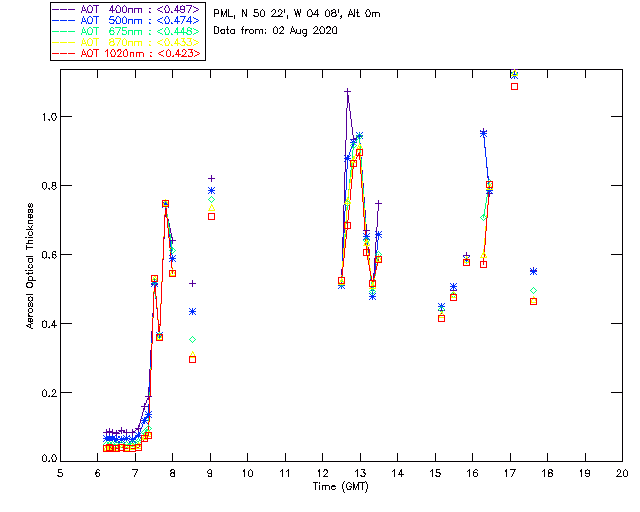This screenshot has width=640, height=512.
Task: Select the purple plus marker at 9 GMT
Action: (211, 178)
